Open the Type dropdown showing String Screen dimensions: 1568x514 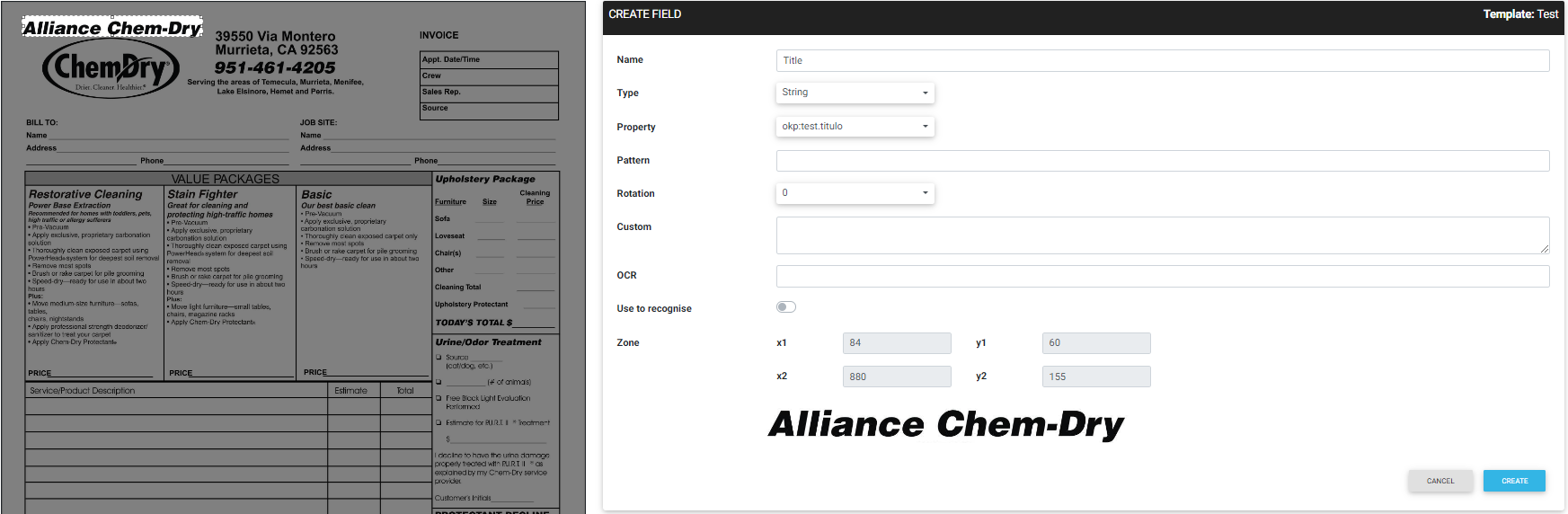[855, 93]
